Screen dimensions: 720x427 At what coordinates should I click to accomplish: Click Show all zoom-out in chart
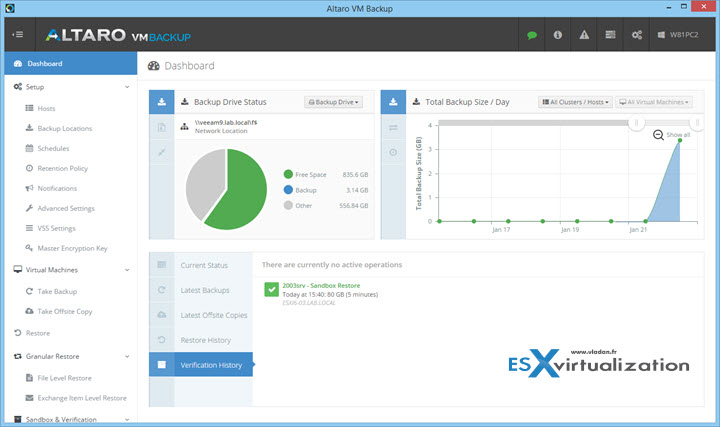672,135
